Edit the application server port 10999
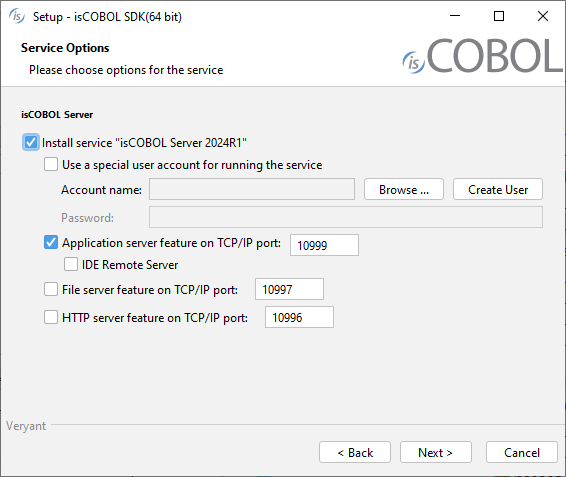This screenshot has width=566, height=477. pyautogui.click(x=325, y=245)
